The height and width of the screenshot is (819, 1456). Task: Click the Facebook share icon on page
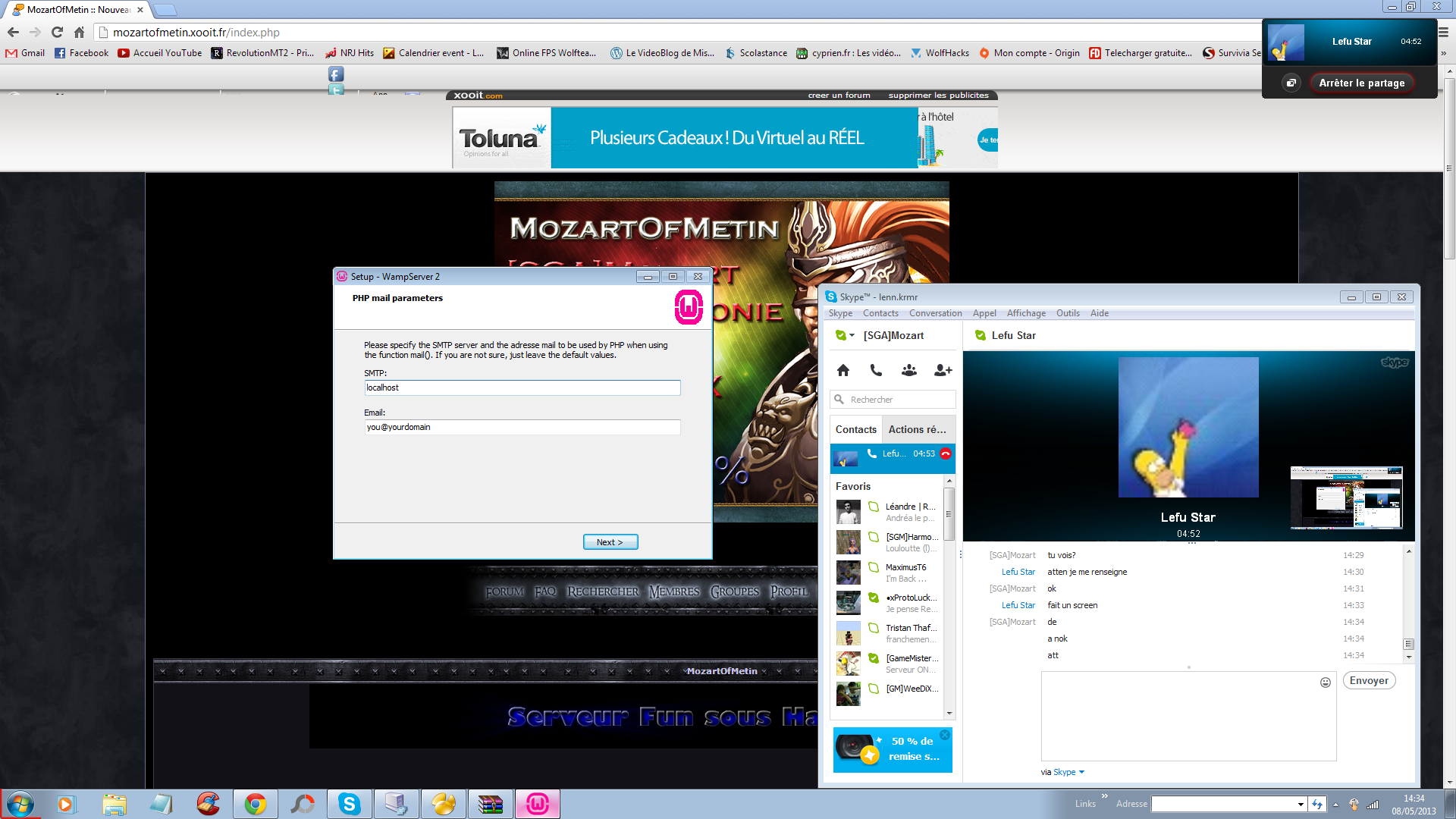(336, 74)
